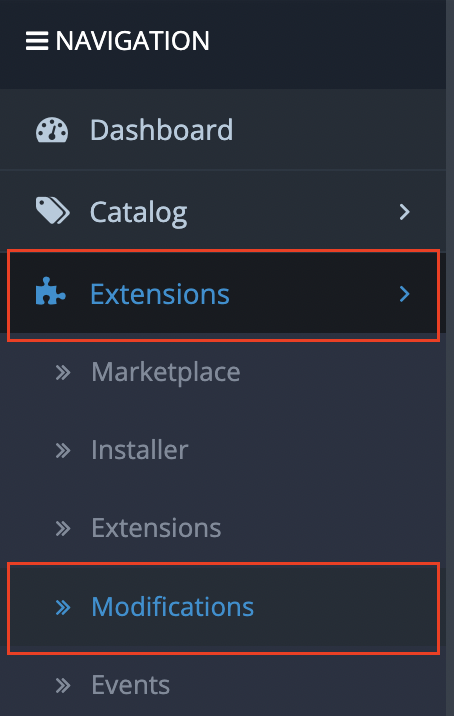Viewport: 454px width, 716px height.
Task: Click the blue Extensions puzzle piece icon
Action: click(x=51, y=291)
